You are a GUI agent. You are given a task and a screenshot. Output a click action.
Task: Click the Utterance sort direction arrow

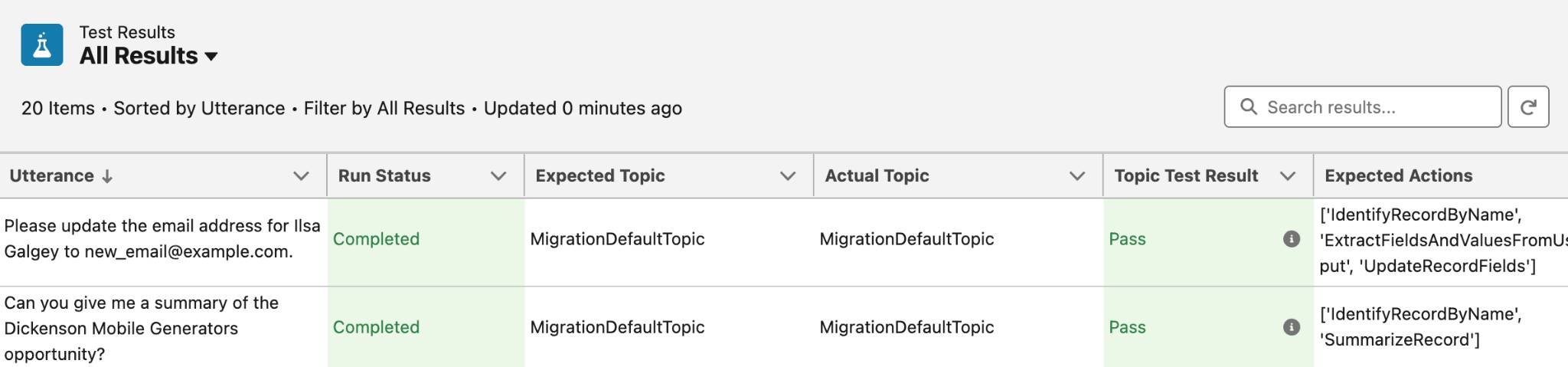[x=107, y=176]
